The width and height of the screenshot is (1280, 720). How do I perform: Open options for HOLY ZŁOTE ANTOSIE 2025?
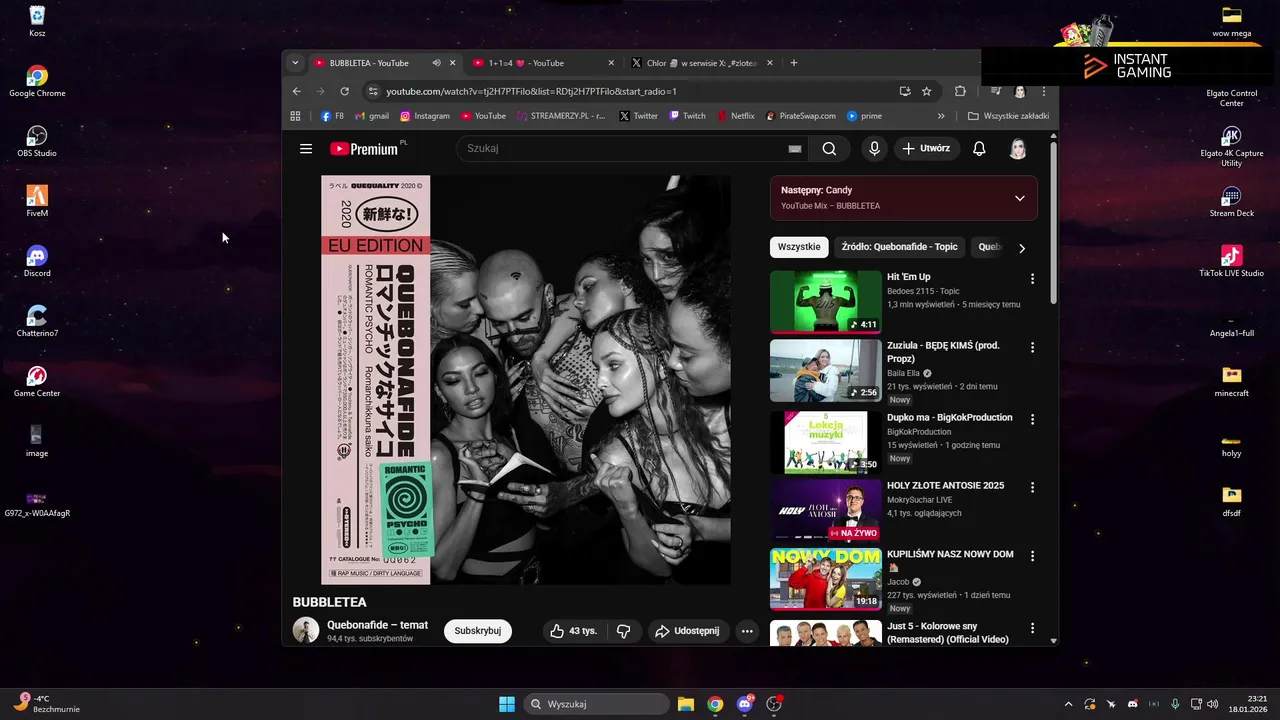pyautogui.click(x=1033, y=488)
